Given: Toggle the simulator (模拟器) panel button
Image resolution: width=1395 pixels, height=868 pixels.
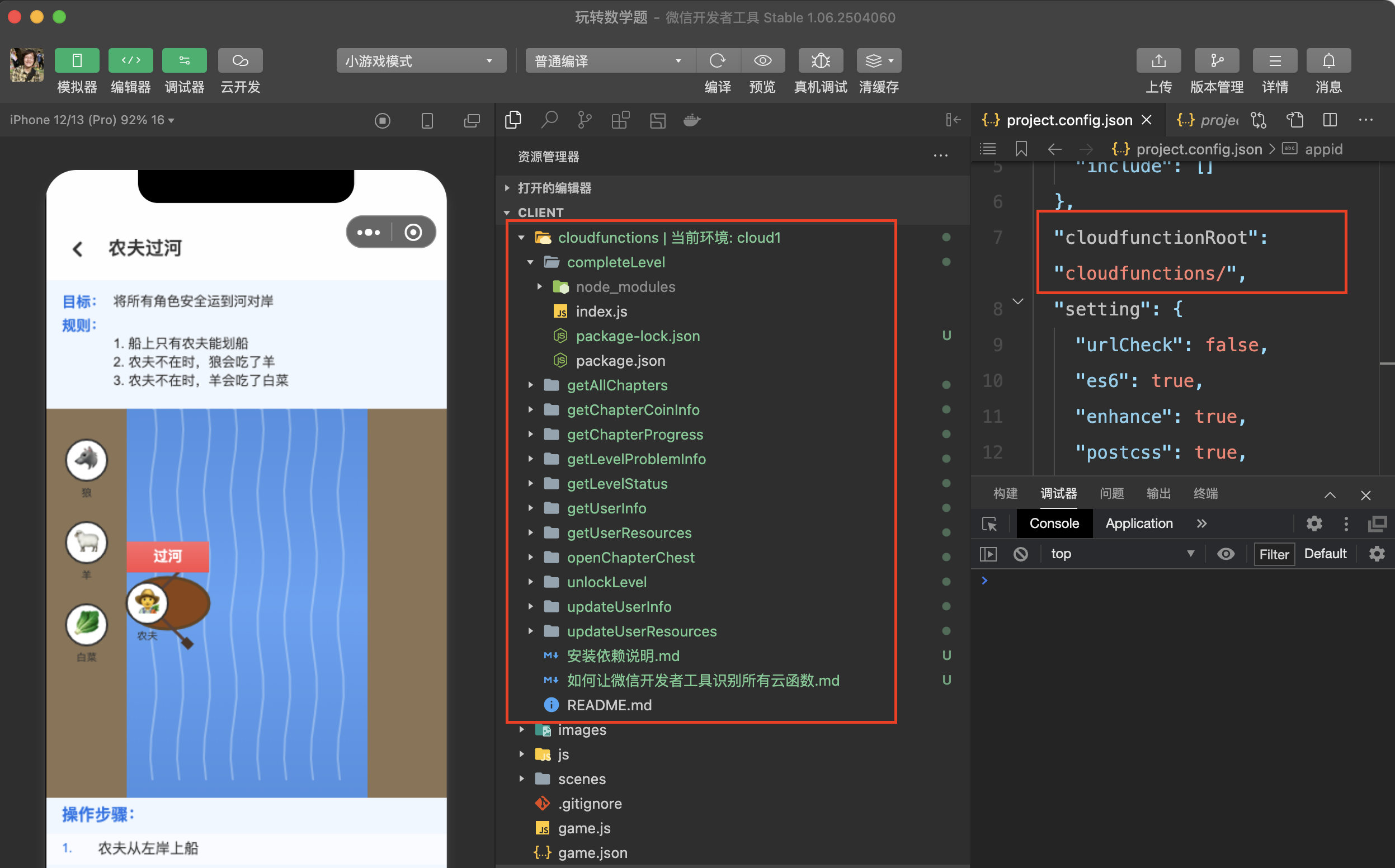Looking at the screenshot, I should 77,61.
